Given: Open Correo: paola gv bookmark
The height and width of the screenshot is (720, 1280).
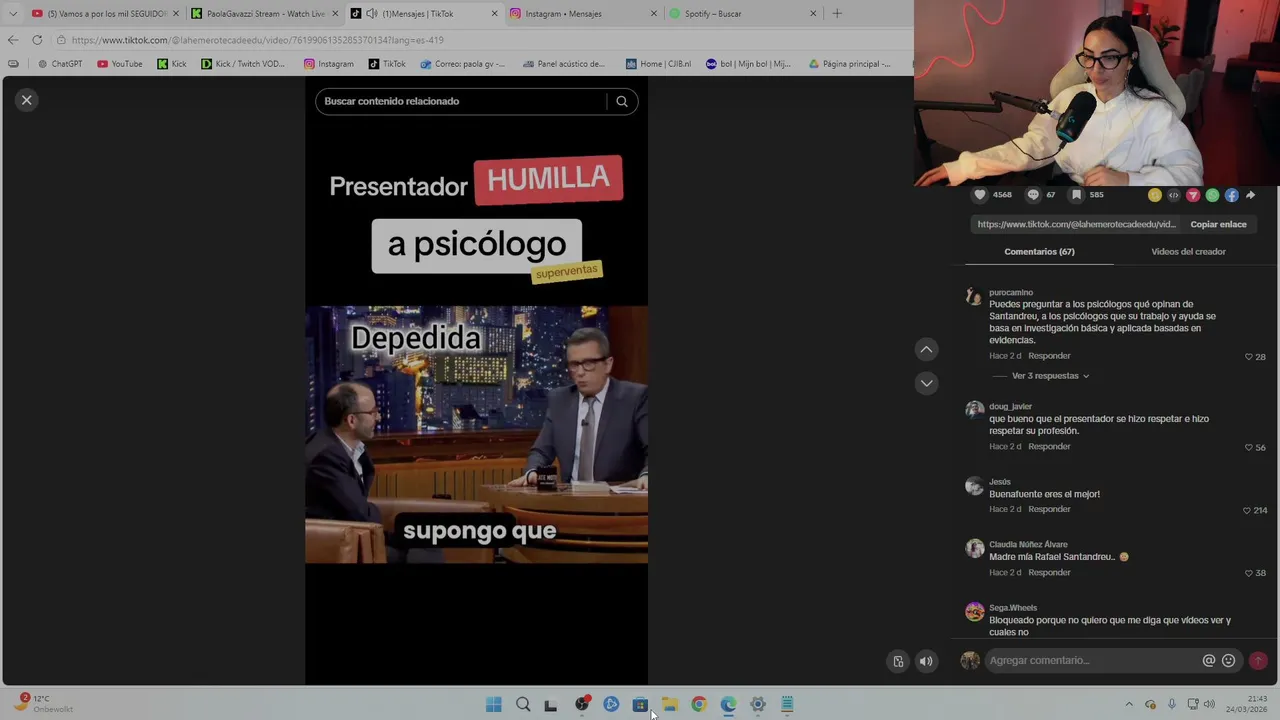Looking at the screenshot, I should pyautogui.click(x=463, y=64).
